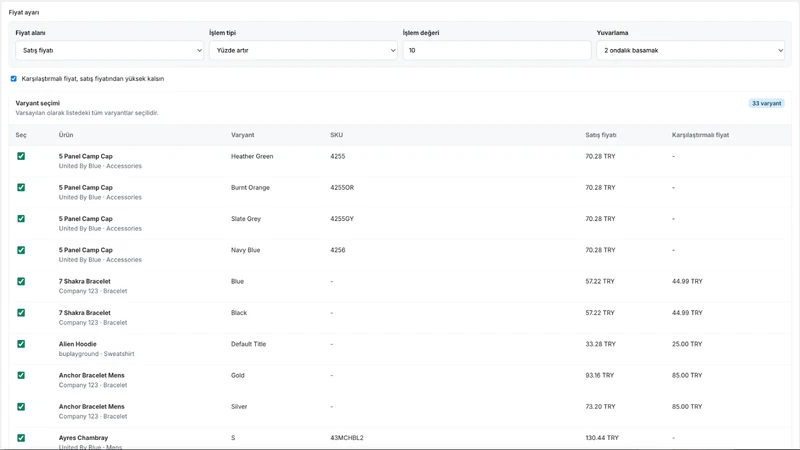This screenshot has width=800, height=450.
Task: Click the Fiyat ayarı heading
Action: pyautogui.click(x=23, y=12)
